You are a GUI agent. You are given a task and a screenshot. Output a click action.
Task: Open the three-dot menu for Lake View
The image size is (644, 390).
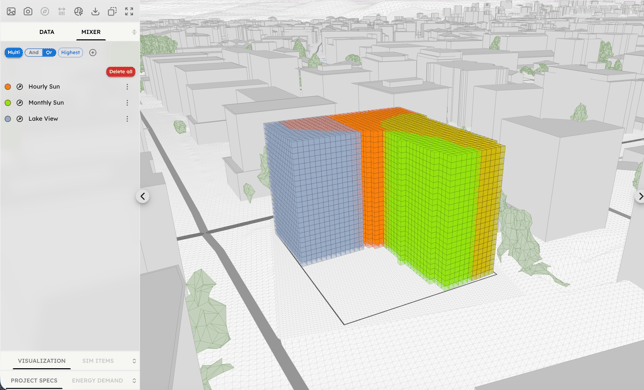click(127, 119)
